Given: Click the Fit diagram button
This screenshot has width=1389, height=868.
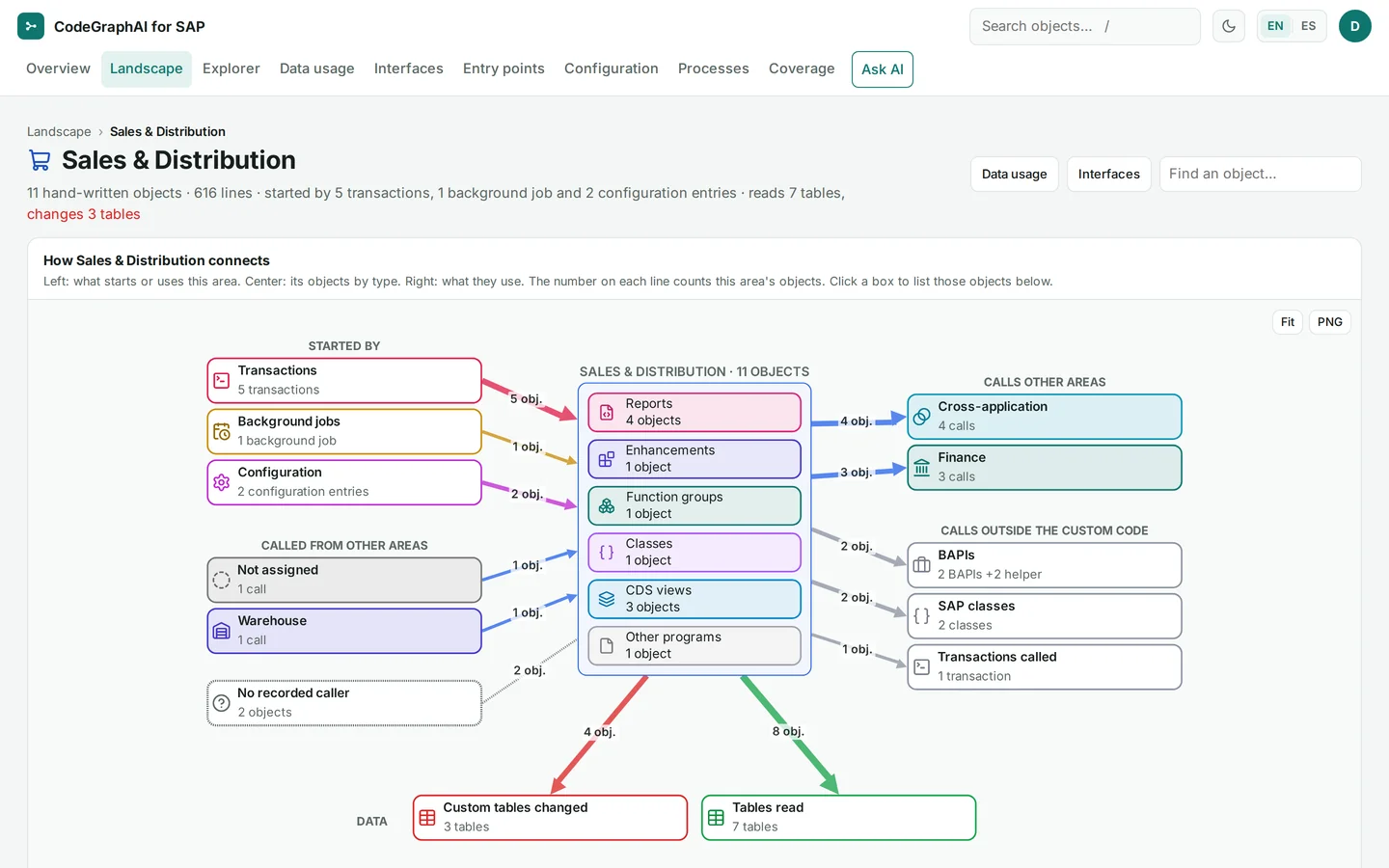Looking at the screenshot, I should point(1288,322).
